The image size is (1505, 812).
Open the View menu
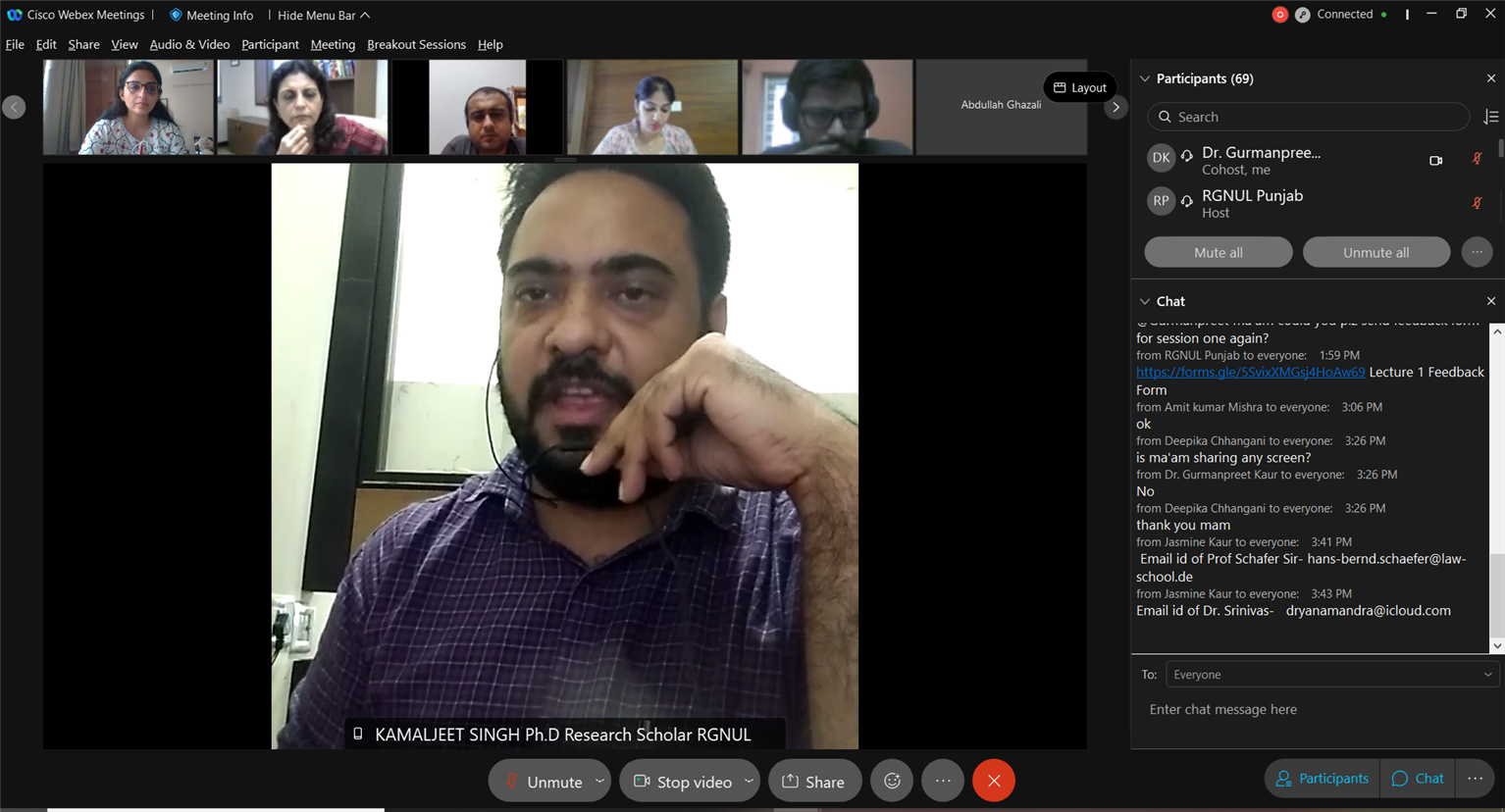125,44
